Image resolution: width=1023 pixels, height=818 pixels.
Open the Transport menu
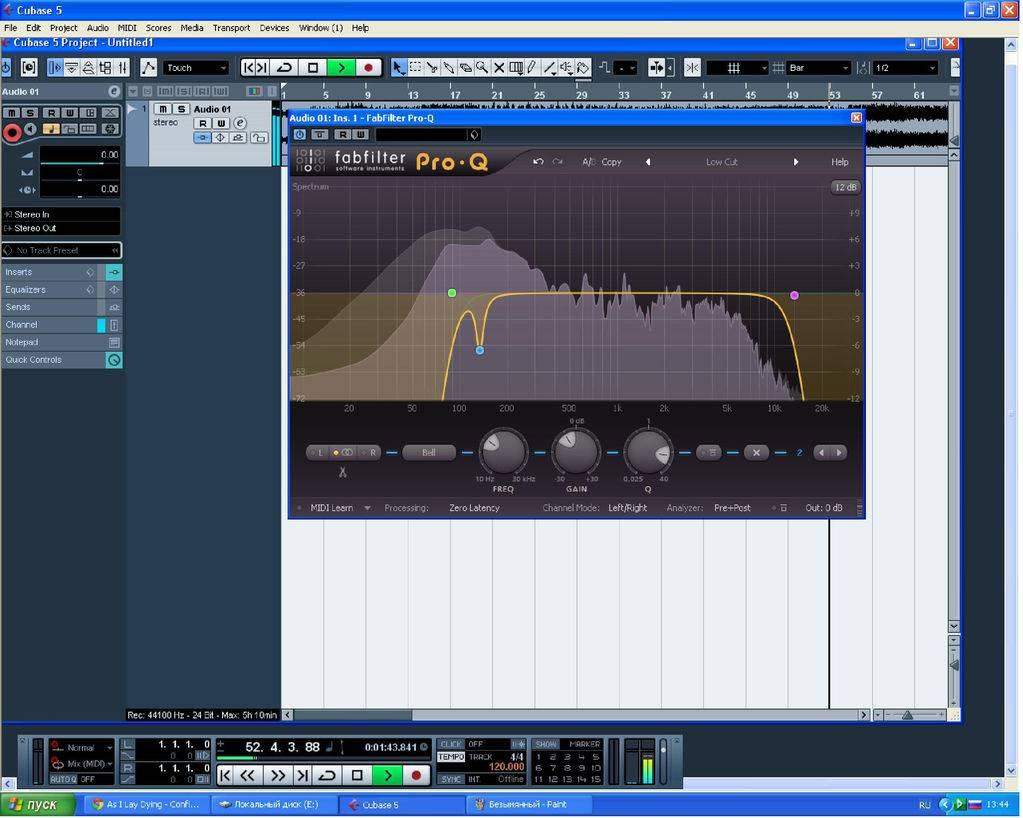(x=231, y=28)
